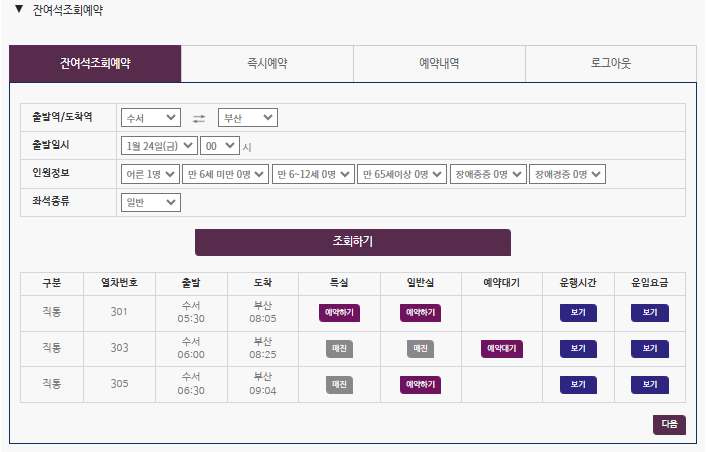Click the 09:04 arrival time
This screenshot has width=707, height=452.
point(262,391)
